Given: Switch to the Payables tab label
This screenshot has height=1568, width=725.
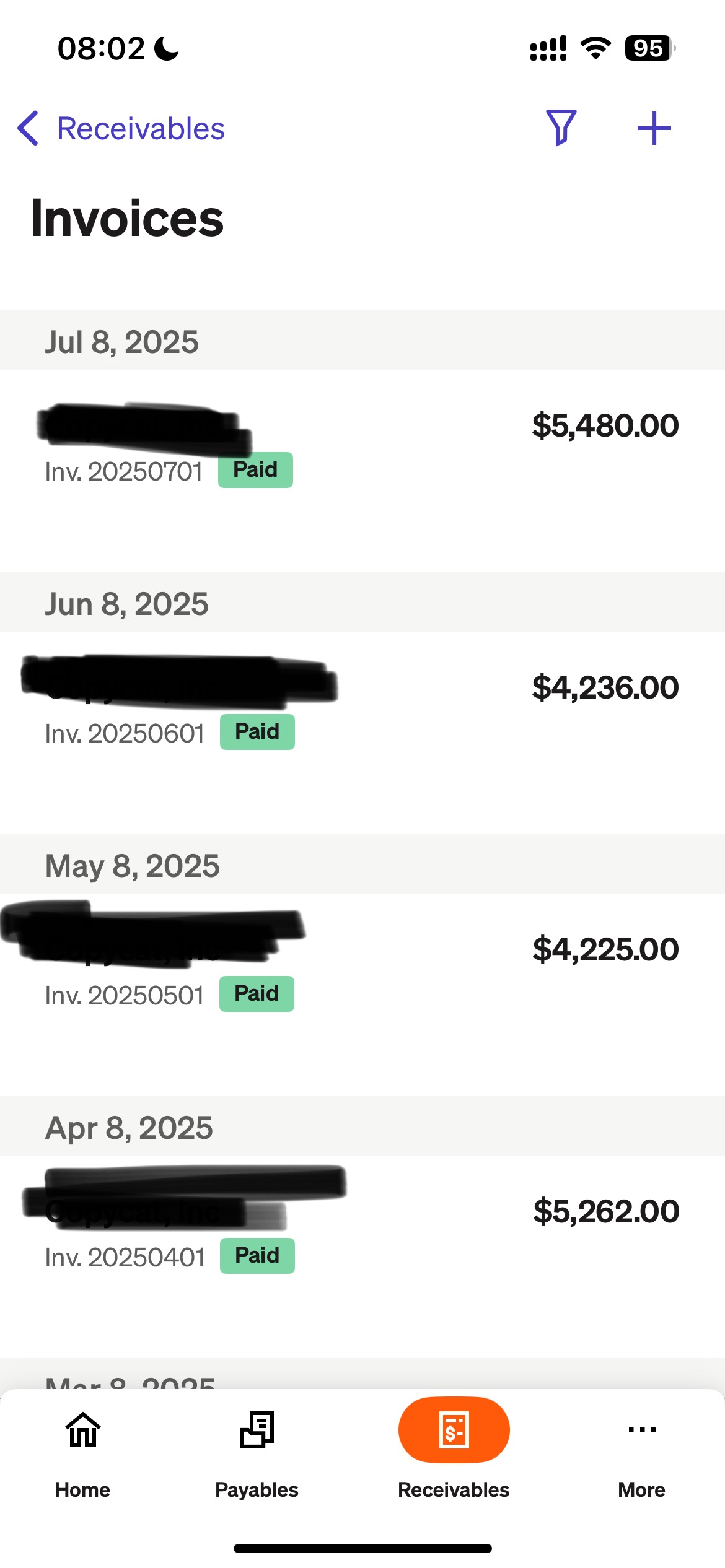Looking at the screenshot, I should click(x=257, y=1489).
